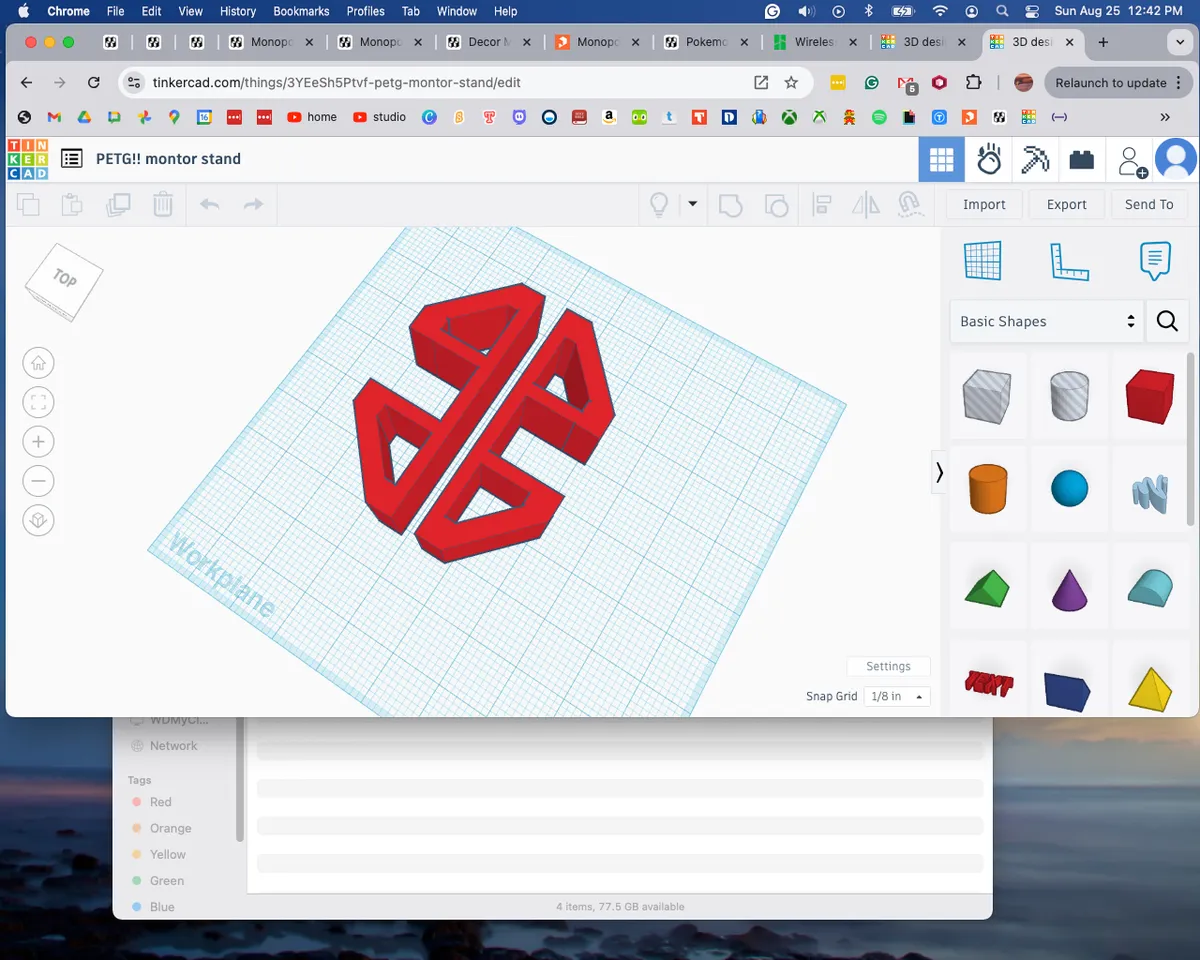The image size is (1200, 960).
Task: Open the Notes tool
Action: coord(1155,261)
